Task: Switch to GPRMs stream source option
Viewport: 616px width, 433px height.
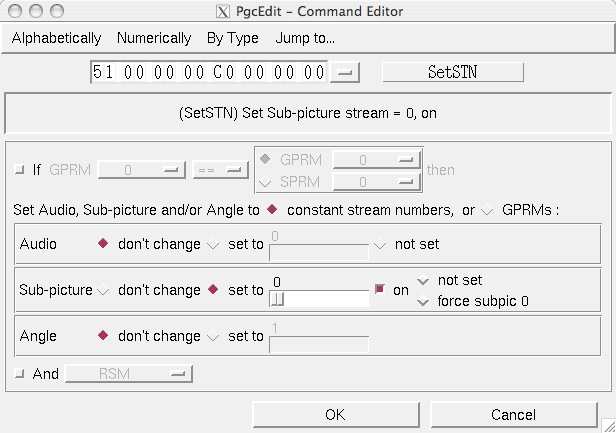Action: (487, 210)
